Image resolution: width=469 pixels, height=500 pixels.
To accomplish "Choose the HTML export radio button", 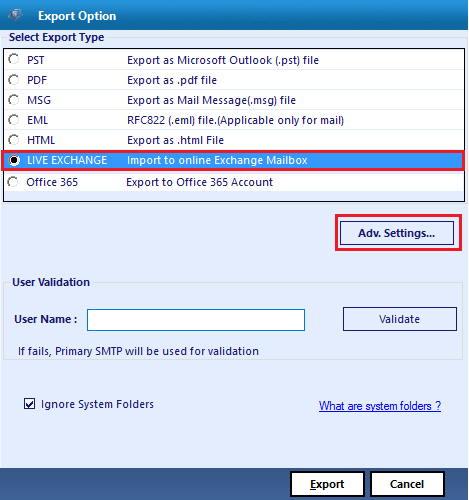I will click(x=14, y=140).
